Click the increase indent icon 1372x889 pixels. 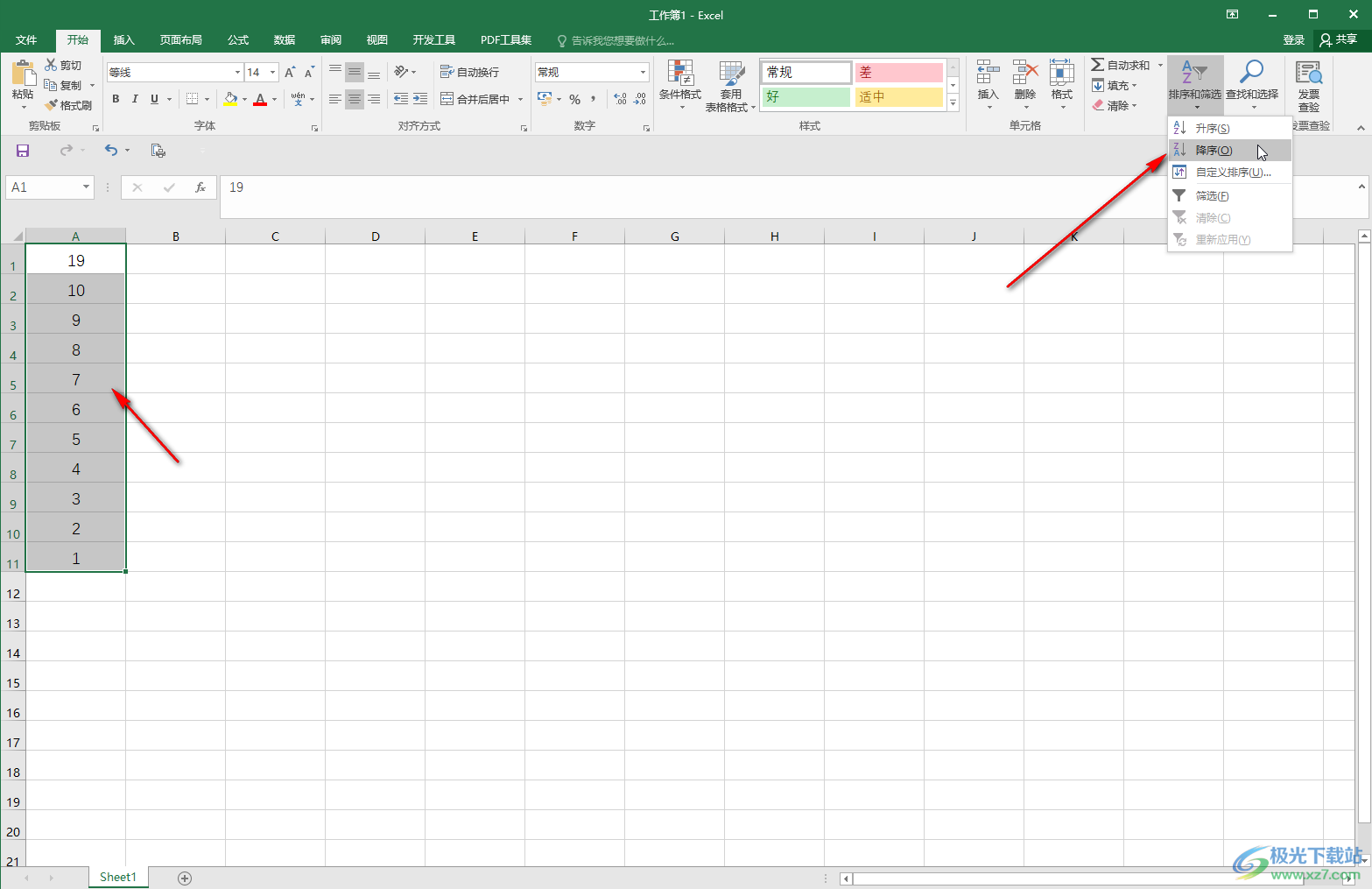(x=420, y=99)
